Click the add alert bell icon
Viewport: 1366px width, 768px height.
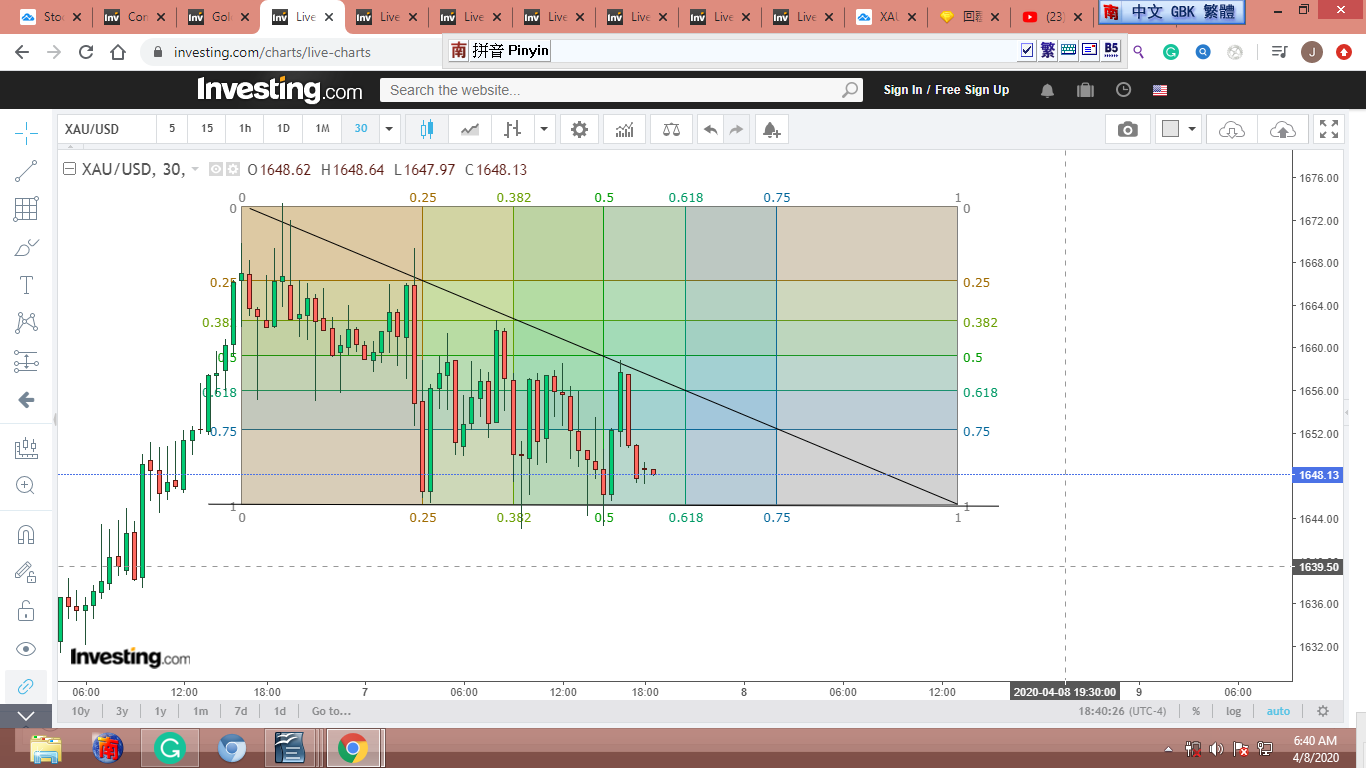pyautogui.click(x=770, y=129)
